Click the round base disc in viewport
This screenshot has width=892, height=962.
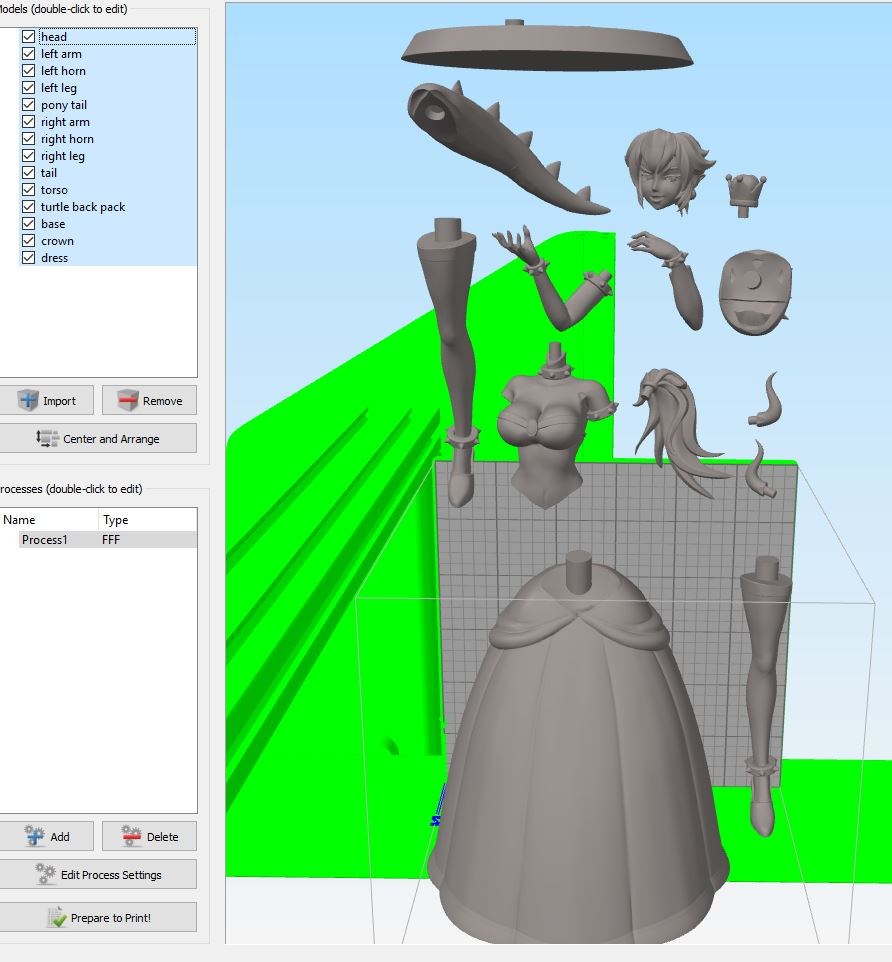[547, 47]
